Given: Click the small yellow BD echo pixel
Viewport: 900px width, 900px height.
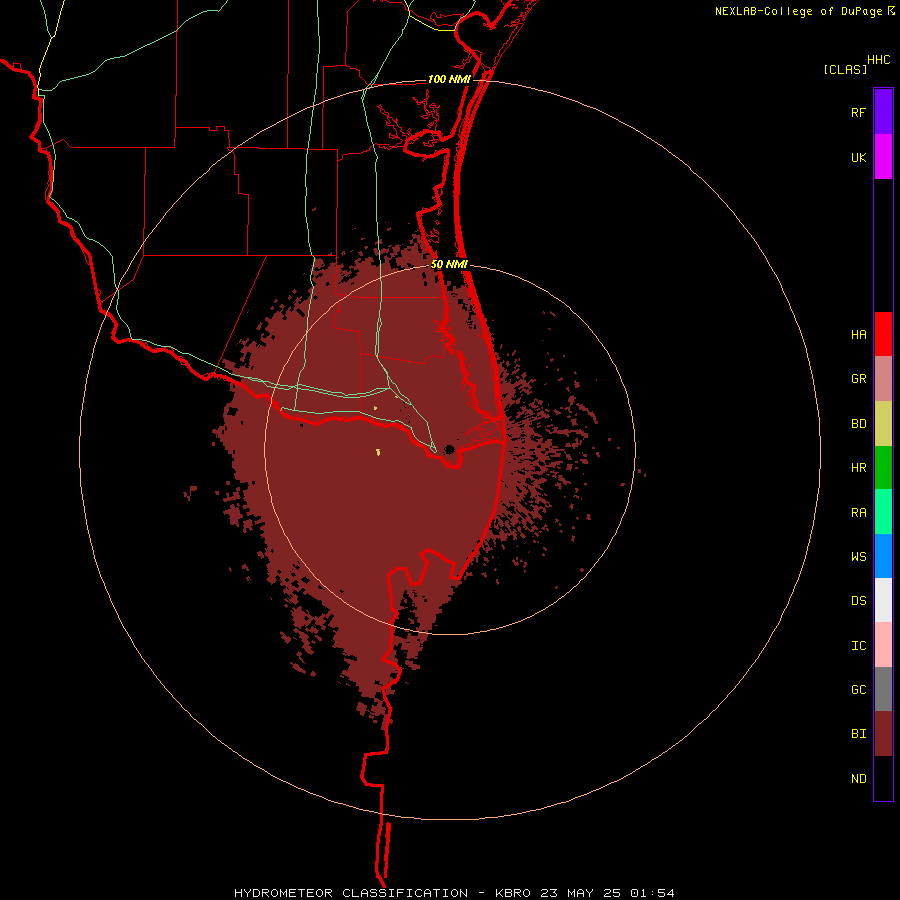Looking at the screenshot, I should point(378,452).
